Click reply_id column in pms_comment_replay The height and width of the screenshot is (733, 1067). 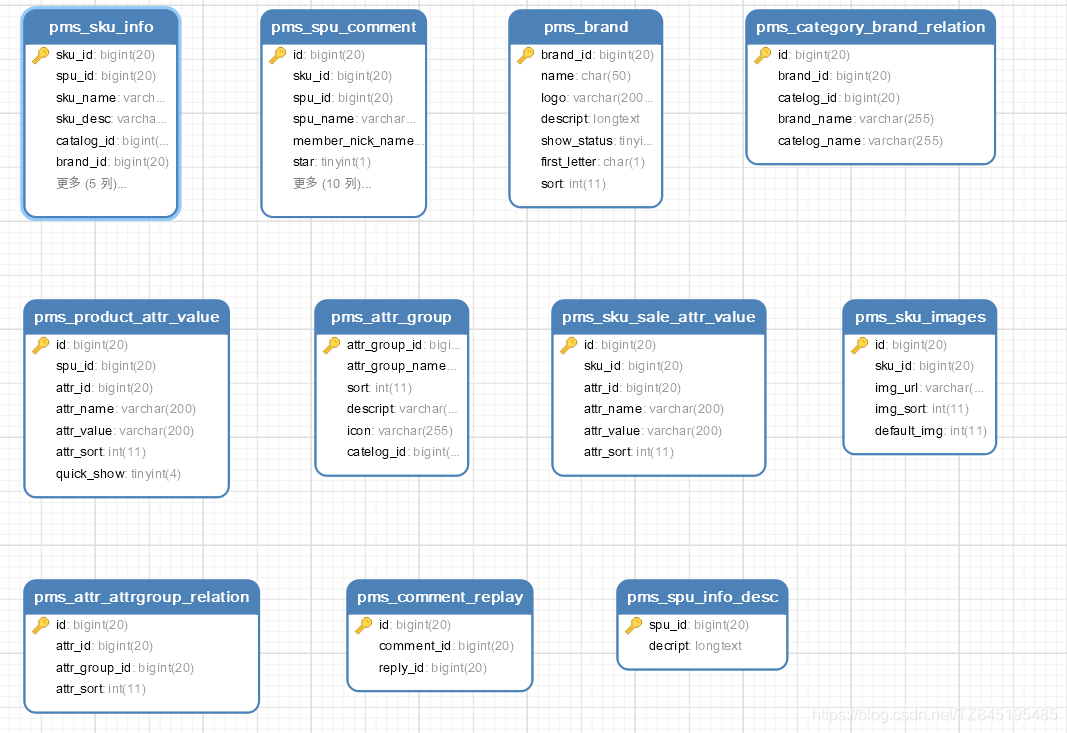pos(433,668)
